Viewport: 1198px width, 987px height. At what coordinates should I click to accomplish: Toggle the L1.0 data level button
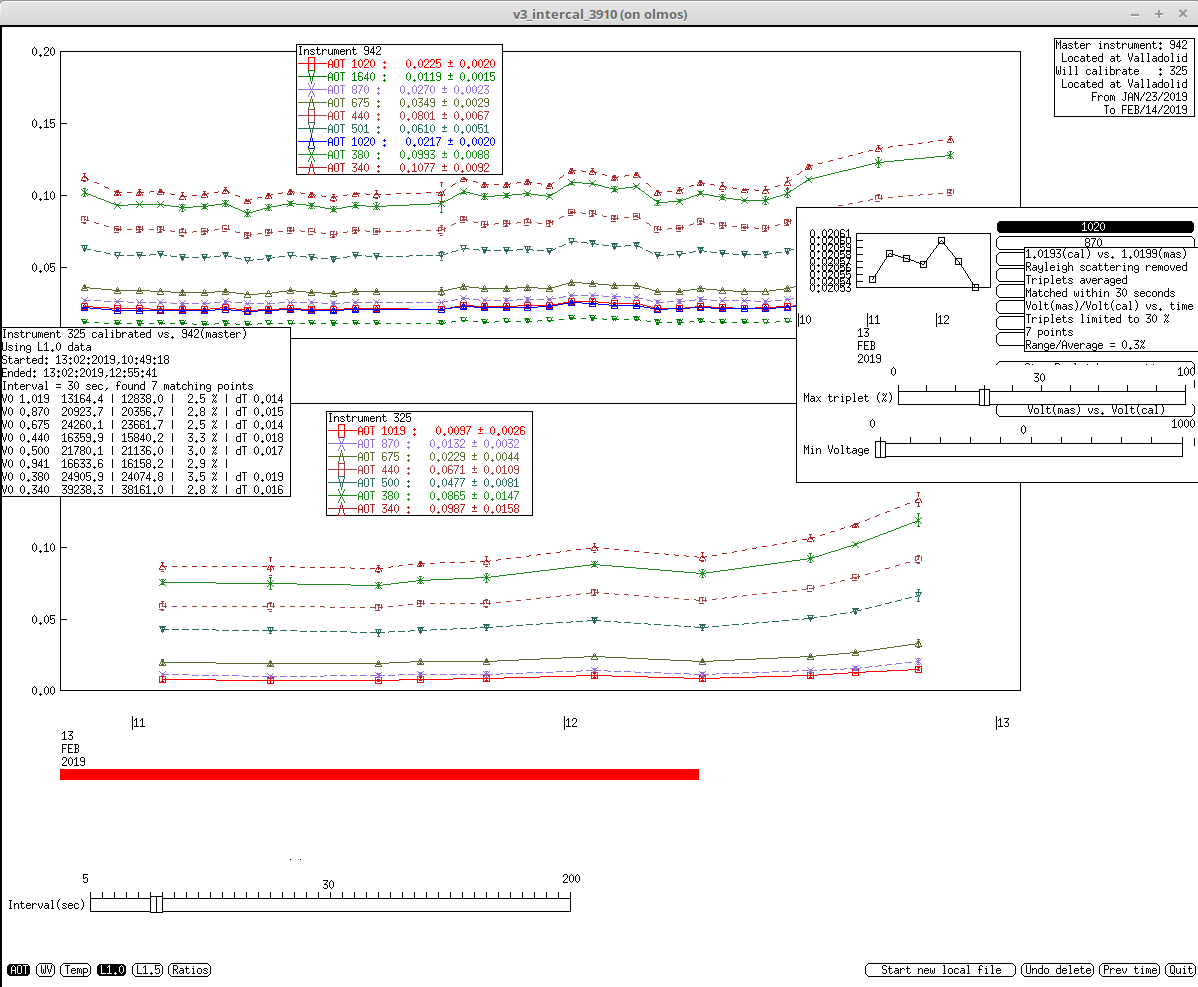click(112, 969)
